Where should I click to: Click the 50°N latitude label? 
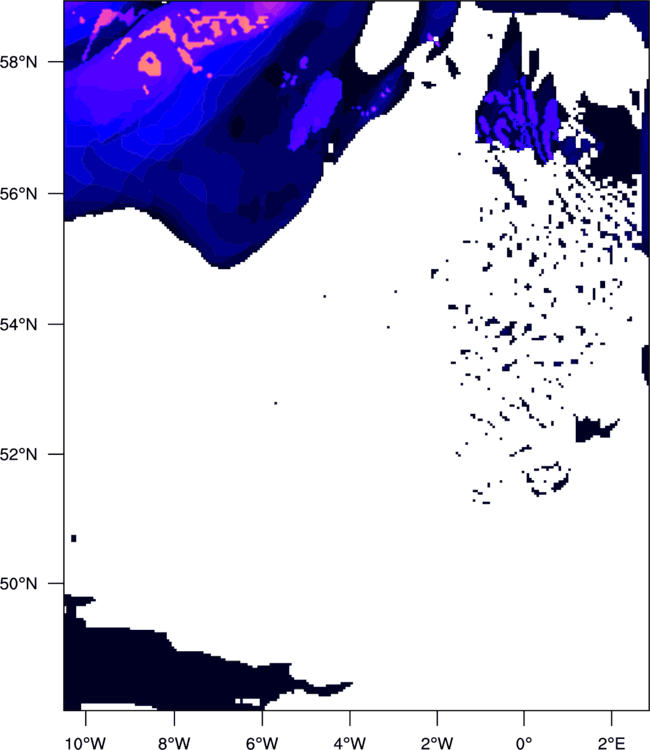18,584
